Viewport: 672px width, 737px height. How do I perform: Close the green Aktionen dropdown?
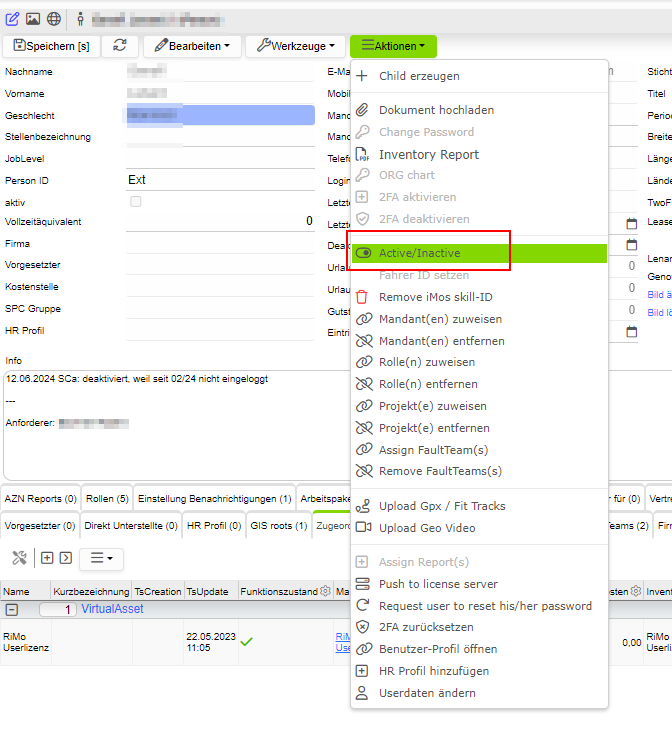coord(393,46)
